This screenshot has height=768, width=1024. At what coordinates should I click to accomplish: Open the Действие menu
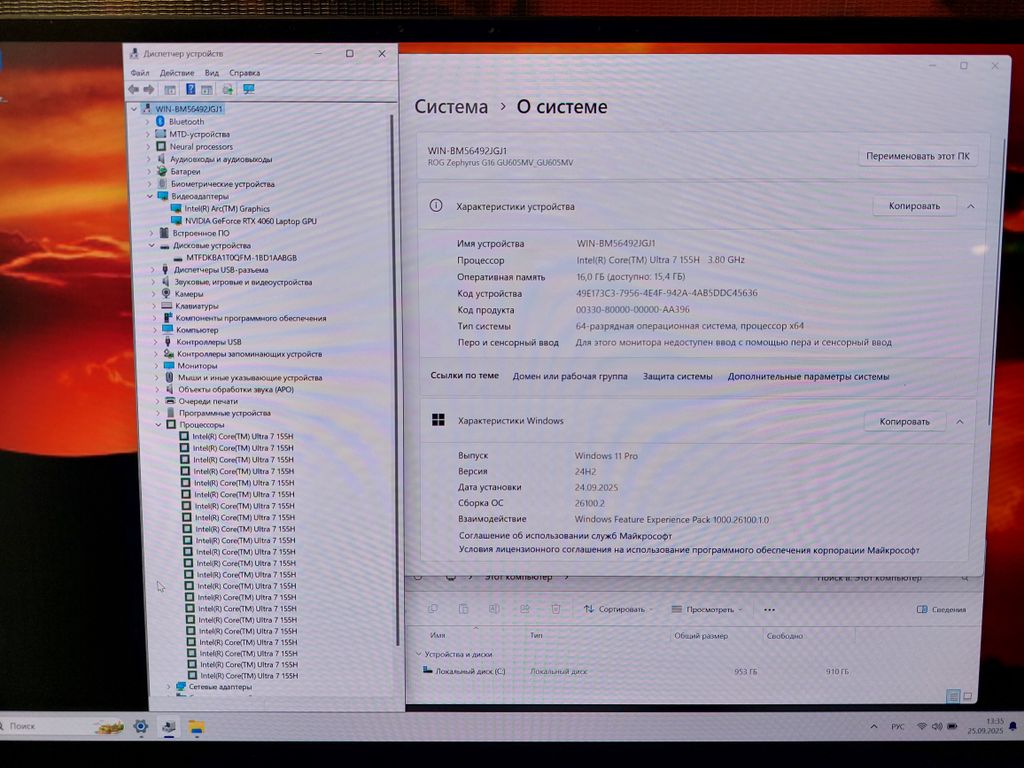(x=176, y=73)
